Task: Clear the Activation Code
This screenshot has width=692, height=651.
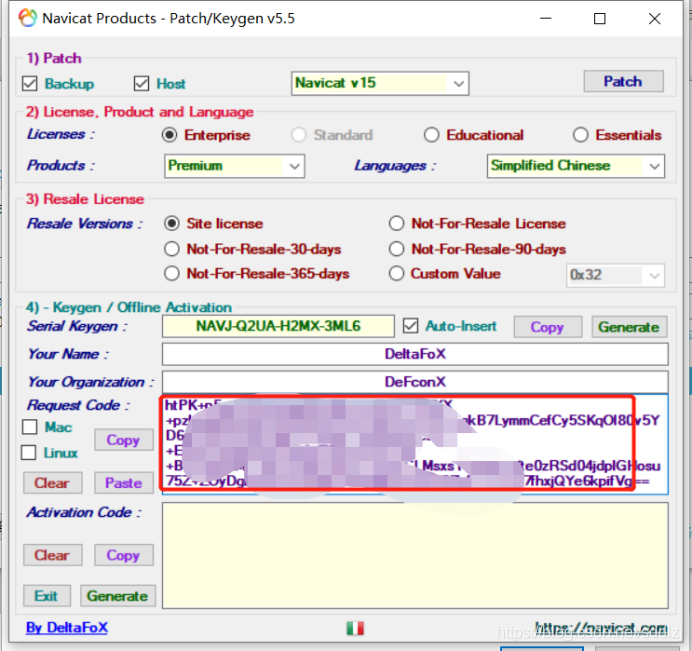Action: pos(53,555)
